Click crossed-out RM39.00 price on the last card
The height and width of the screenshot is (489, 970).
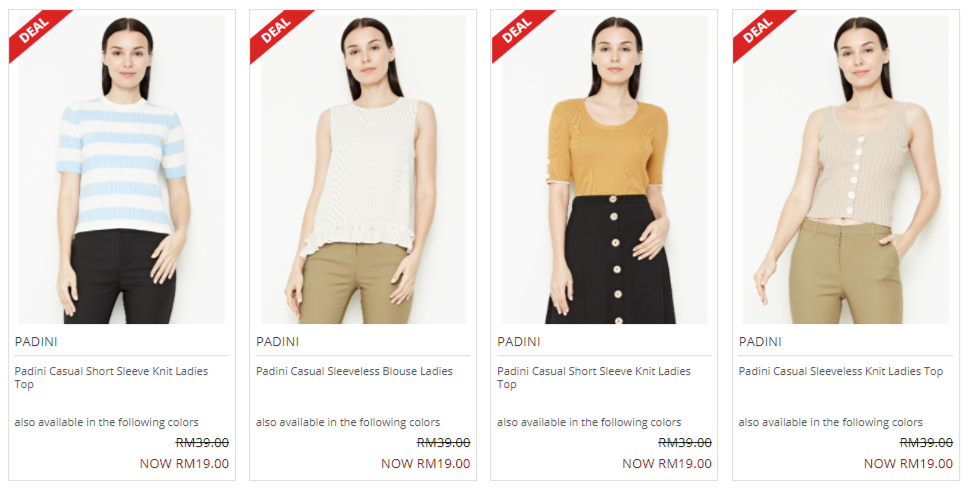(x=926, y=443)
